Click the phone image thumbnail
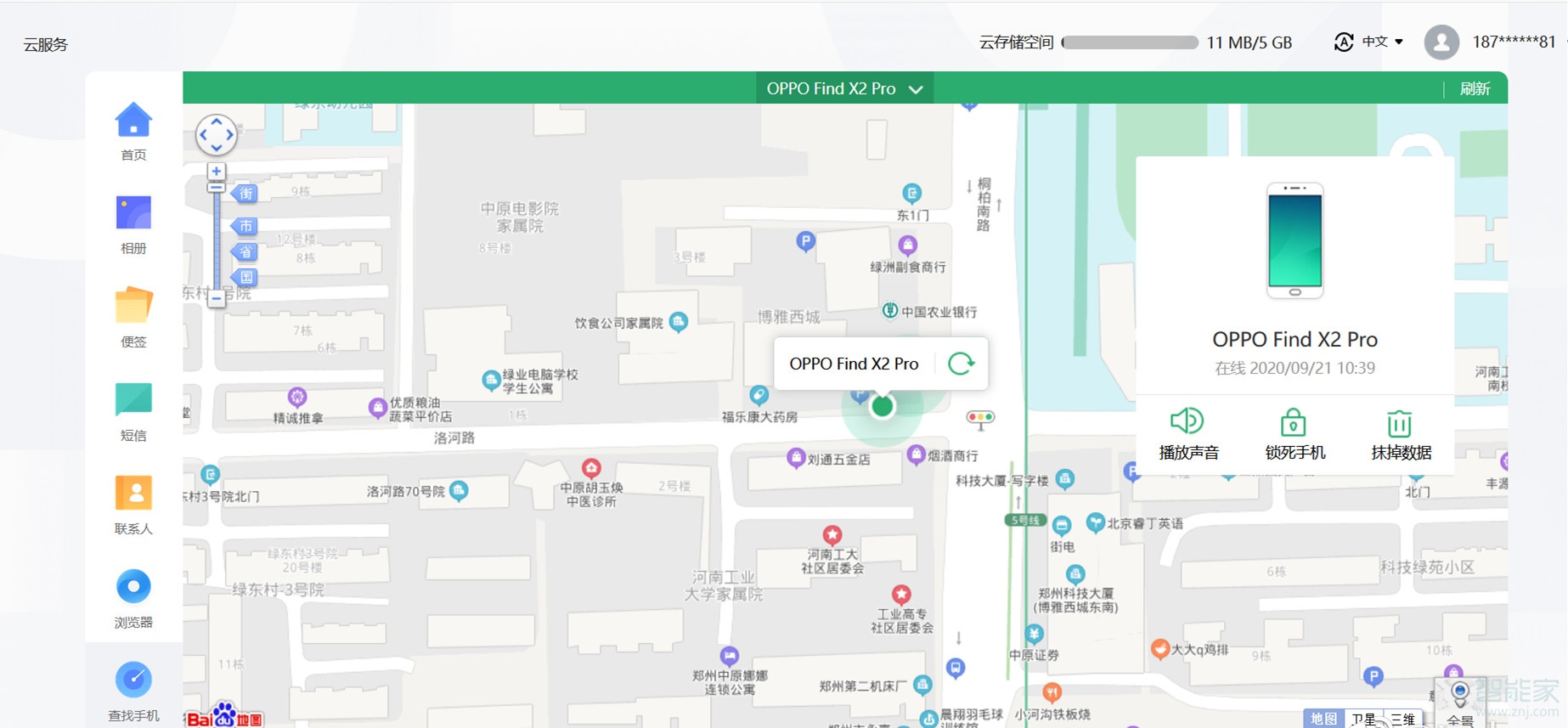The width and height of the screenshot is (1568, 728). click(x=1294, y=240)
